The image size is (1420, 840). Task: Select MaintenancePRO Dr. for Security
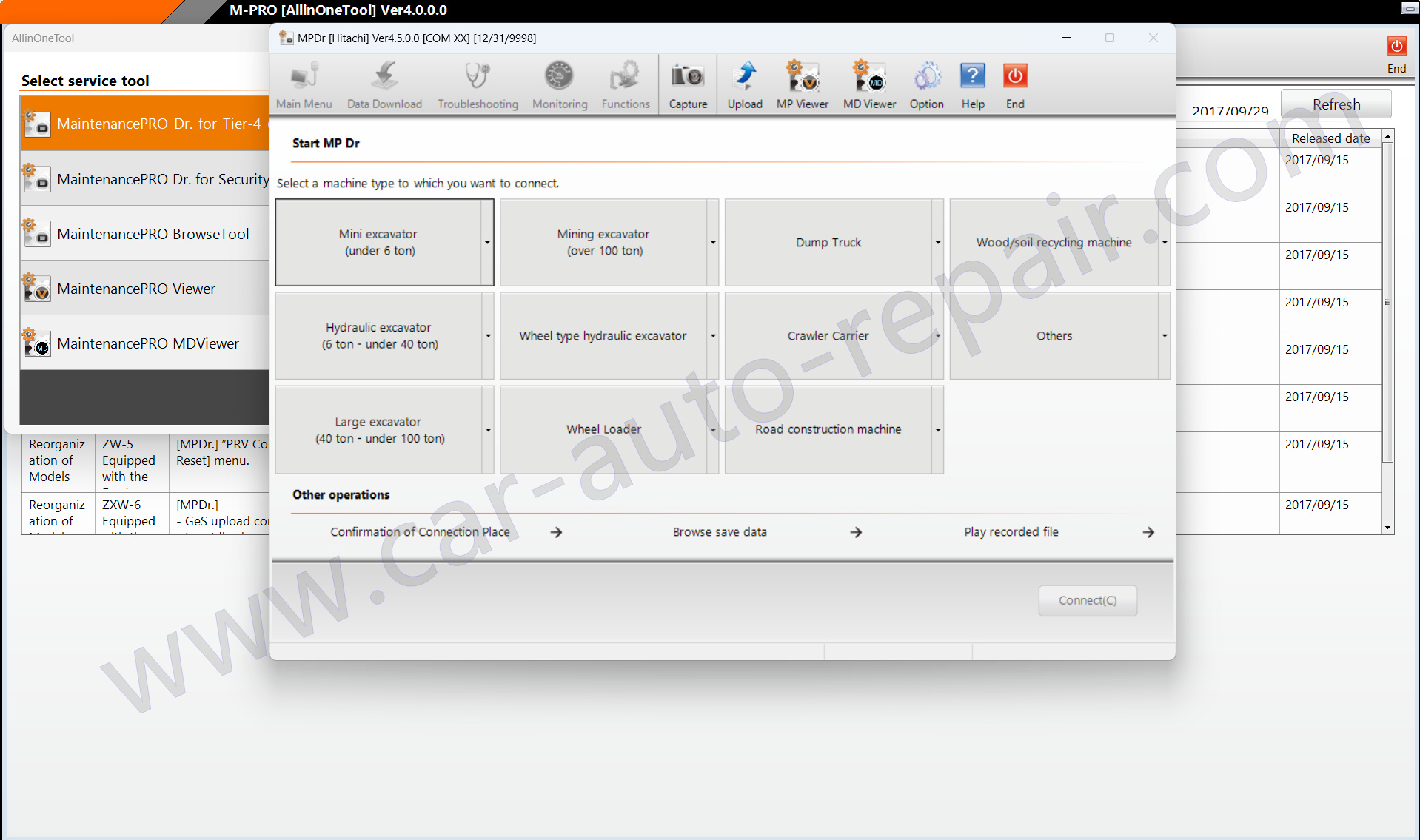tap(145, 179)
